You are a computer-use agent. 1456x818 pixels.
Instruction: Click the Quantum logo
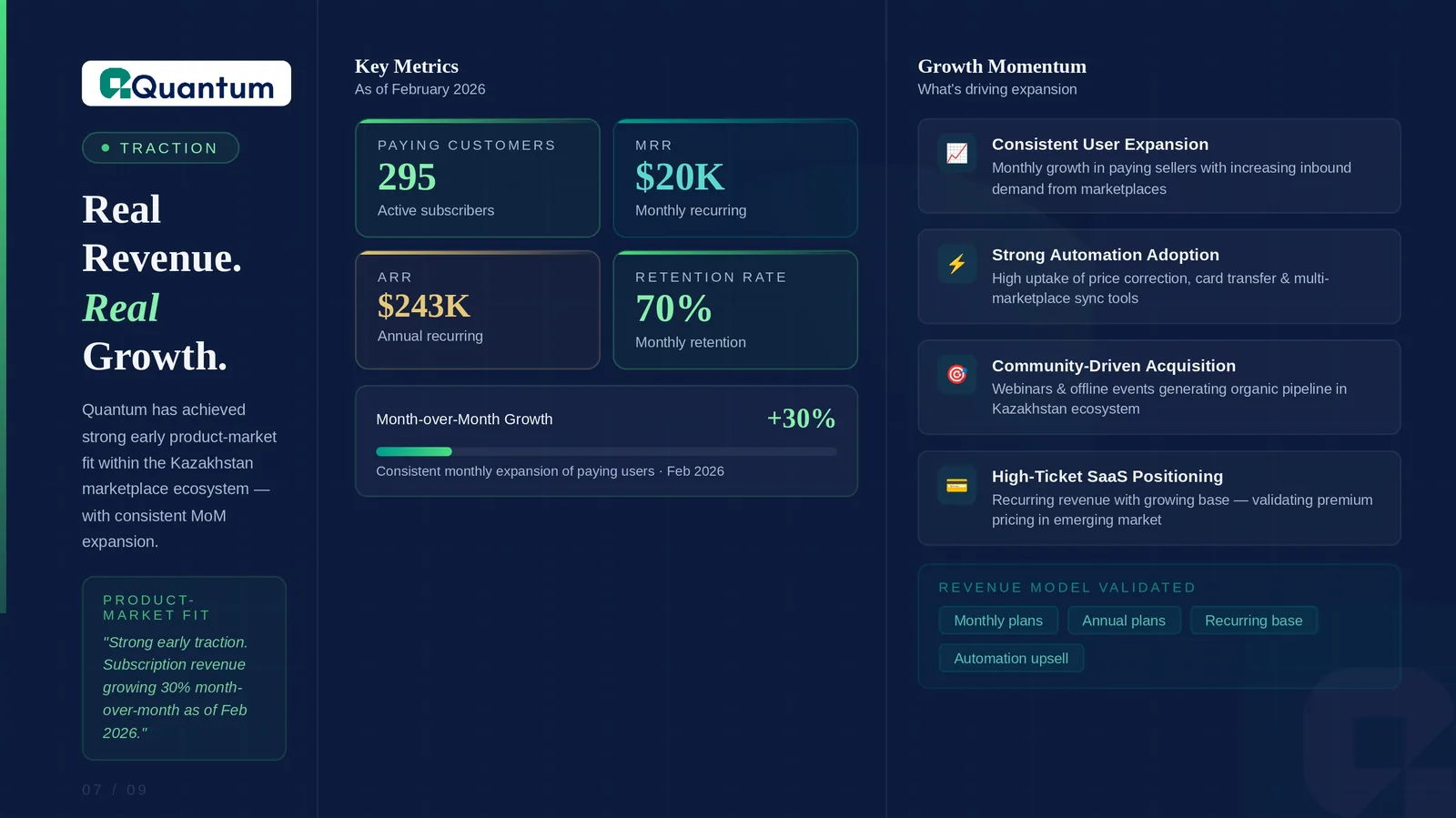(x=187, y=84)
